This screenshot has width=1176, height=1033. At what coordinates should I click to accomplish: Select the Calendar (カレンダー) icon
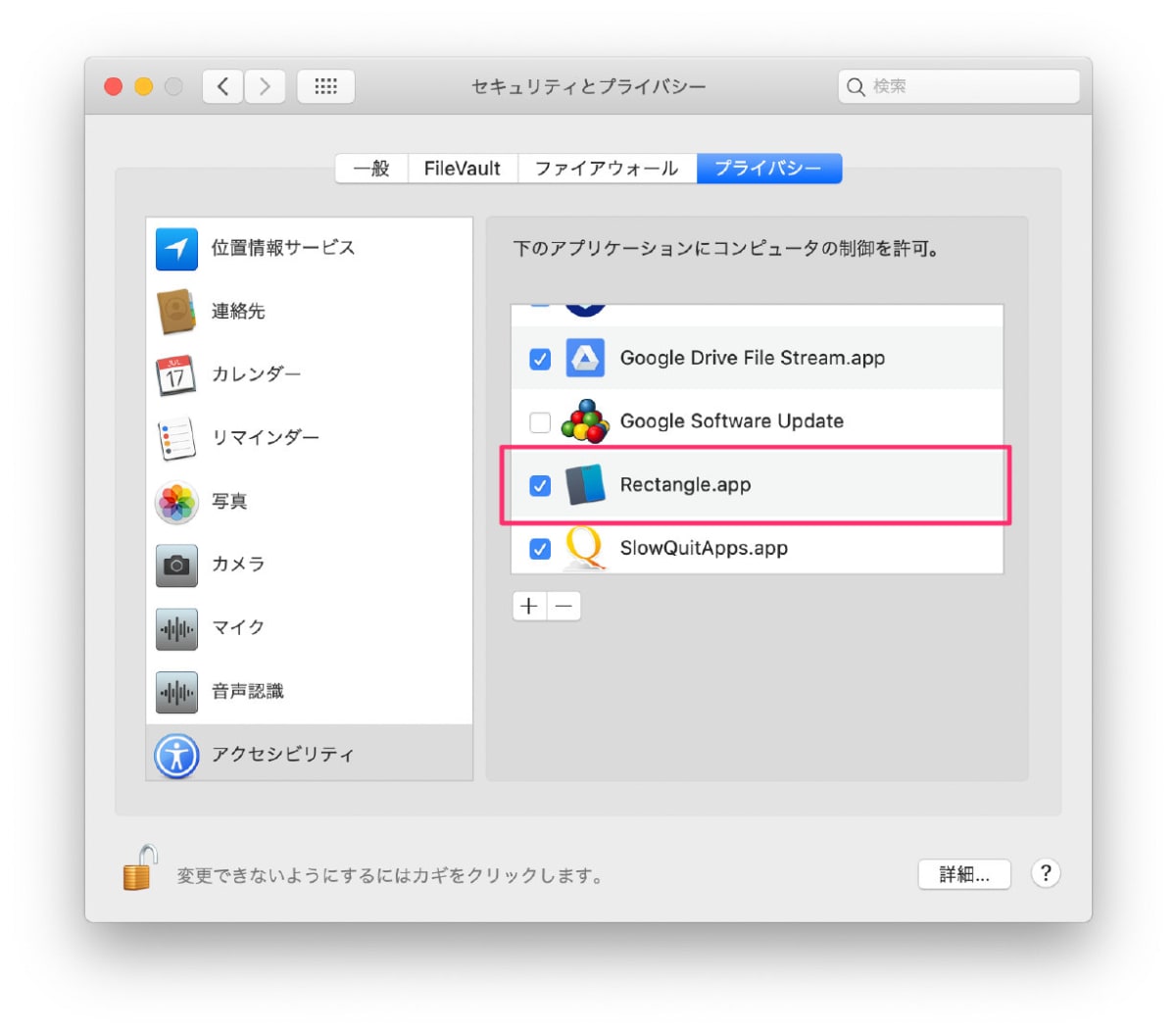pyautogui.click(x=176, y=374)
